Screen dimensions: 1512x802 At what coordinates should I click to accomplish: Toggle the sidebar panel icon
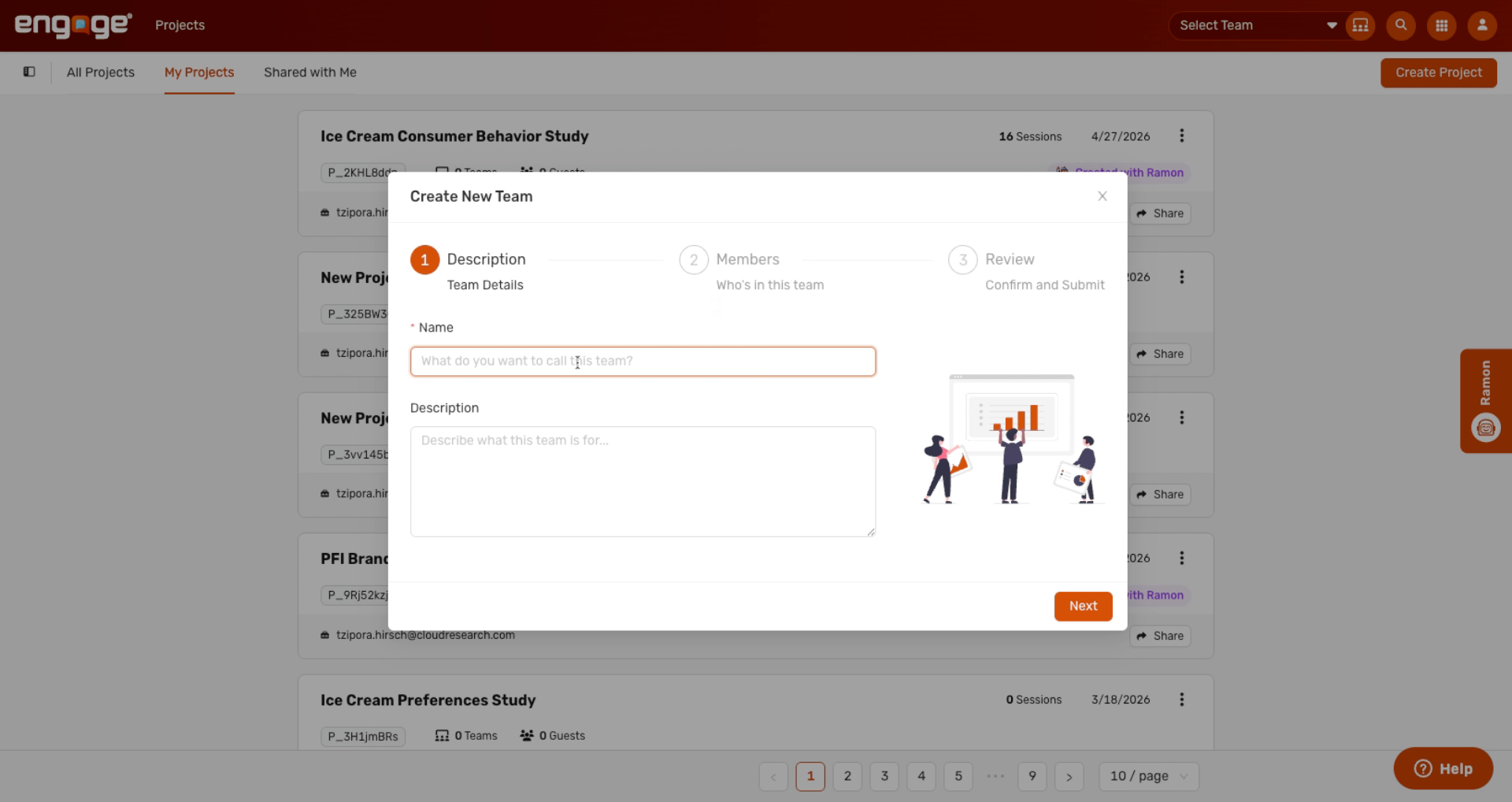pyautogui.click(x=29, y=72)
